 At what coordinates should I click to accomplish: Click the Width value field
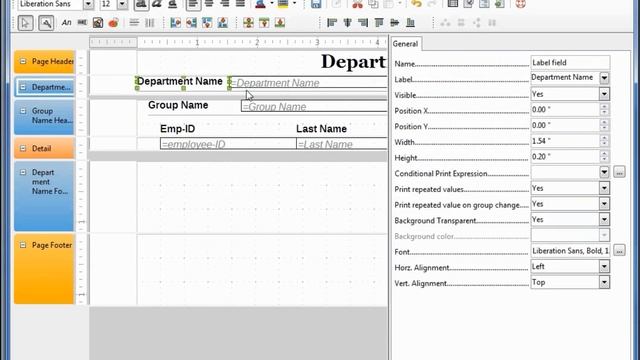click(x=565, y=141)
